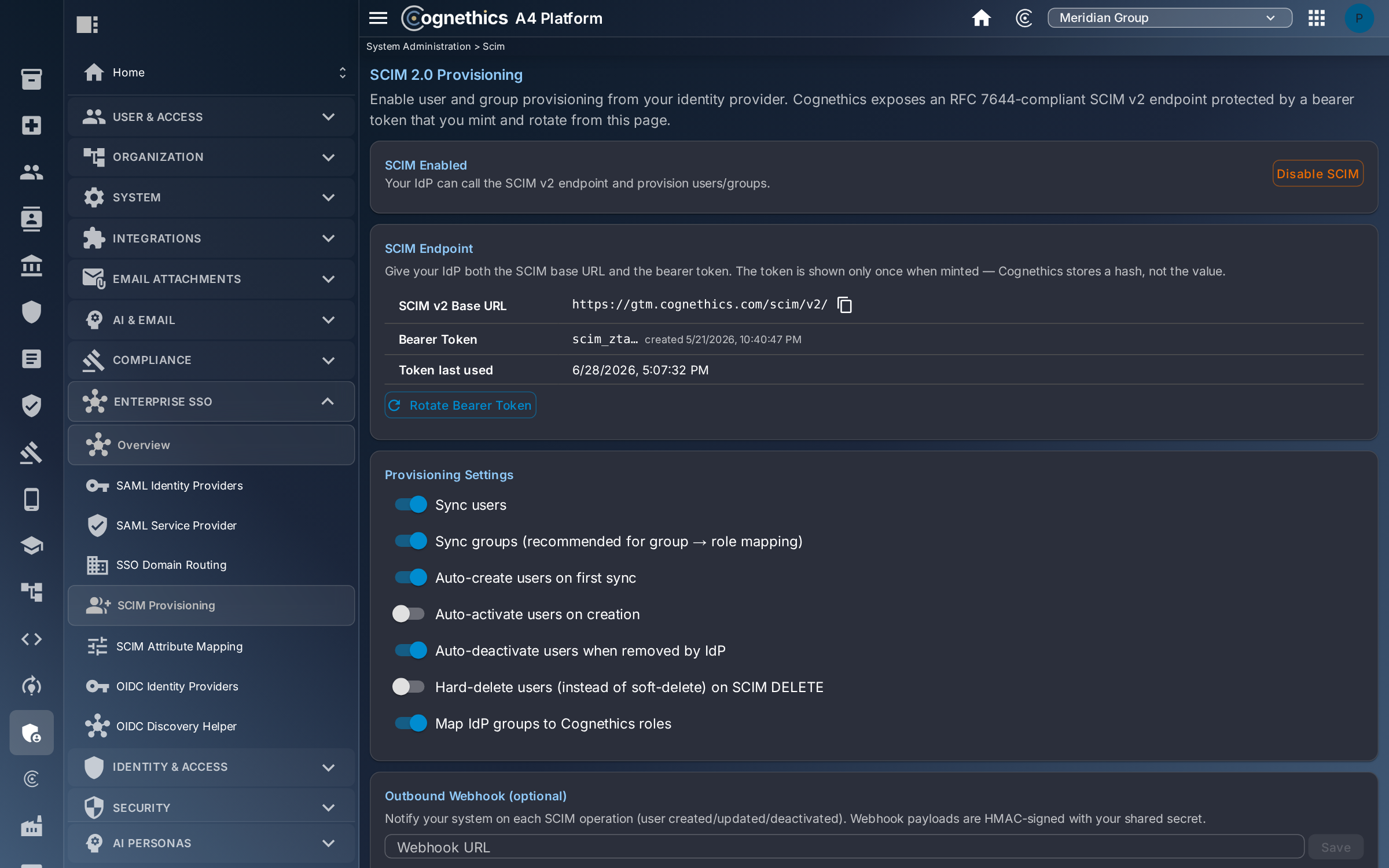The width and height of the screenshot is (1389, 868).
Task: Click Rotate Bearer Token
Action: click(x=460, y=405)
